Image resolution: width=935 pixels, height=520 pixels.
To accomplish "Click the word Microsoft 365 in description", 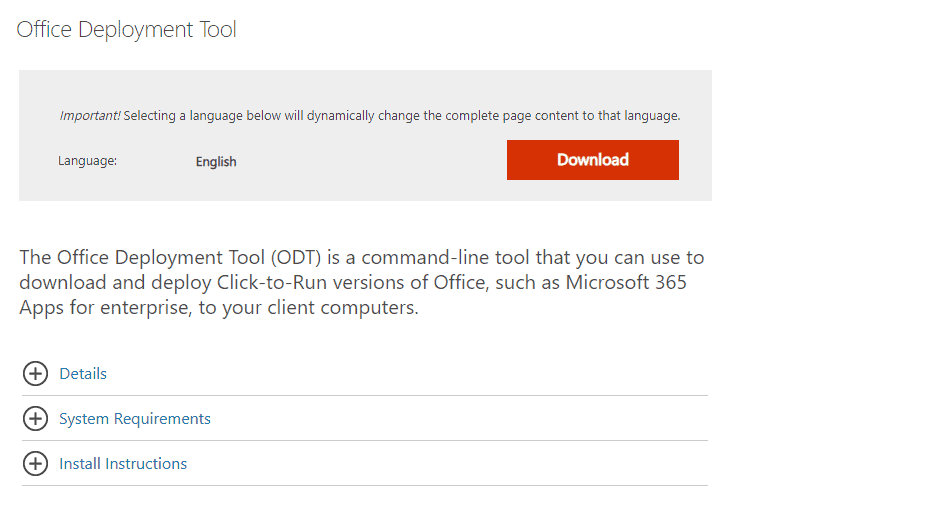I will (626, 282).
